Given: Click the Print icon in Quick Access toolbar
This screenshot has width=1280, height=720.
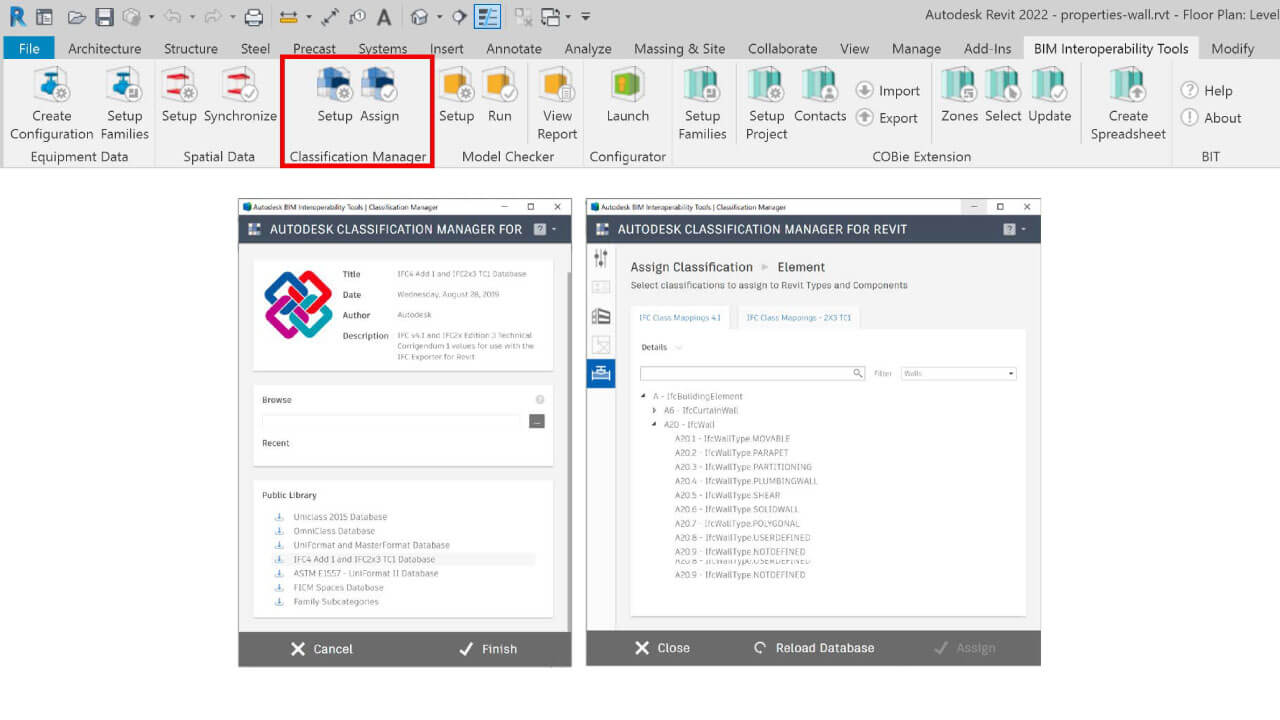Looking at the screenshot, I should (x=254, y=17).
